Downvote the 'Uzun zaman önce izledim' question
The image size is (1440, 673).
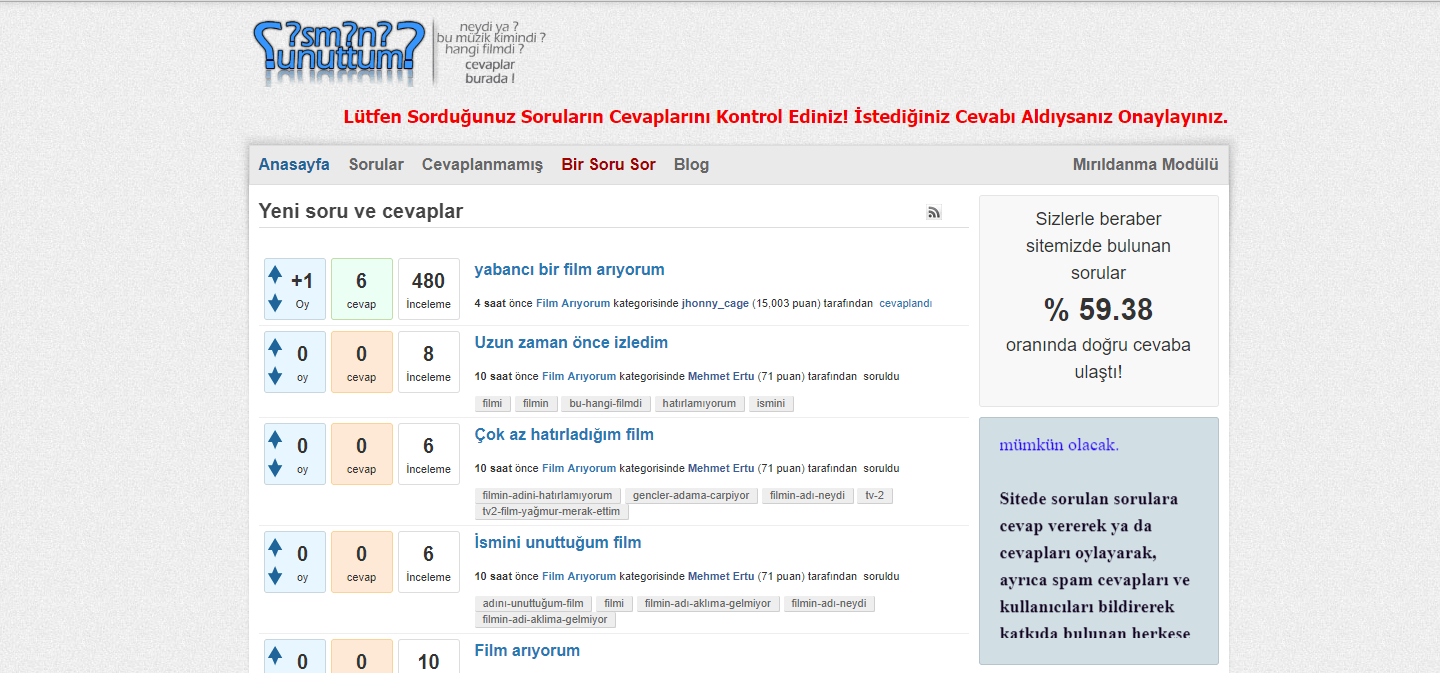pos(275,376)
